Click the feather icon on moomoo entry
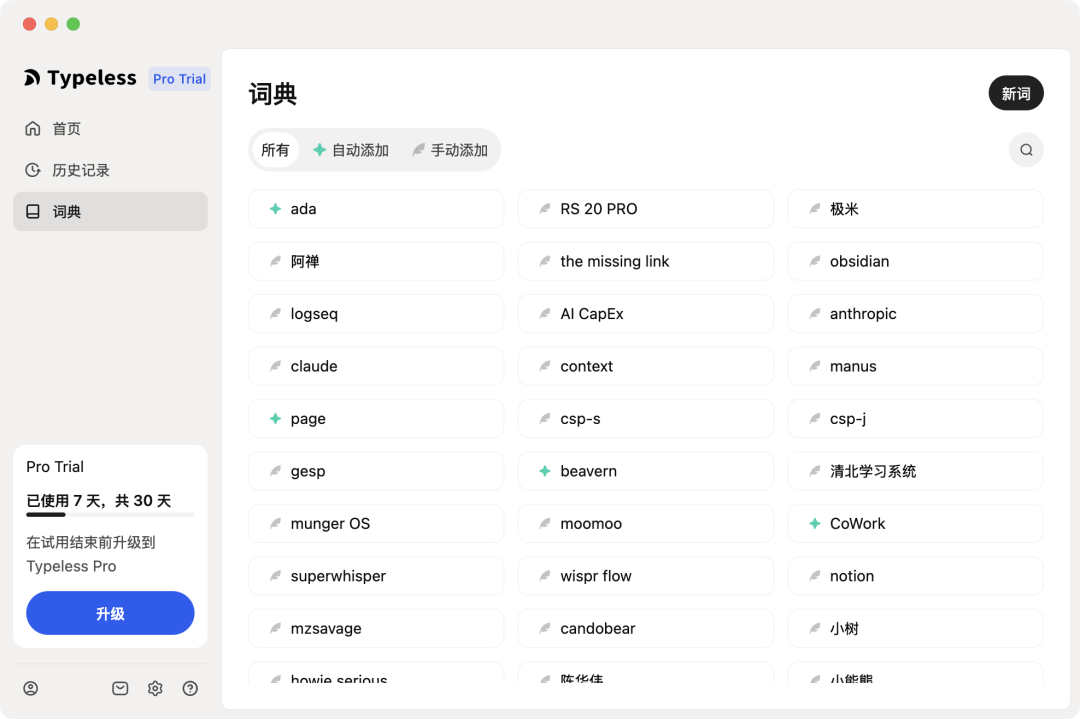Screen dimensions: 1080x719 tap(545, 523)
